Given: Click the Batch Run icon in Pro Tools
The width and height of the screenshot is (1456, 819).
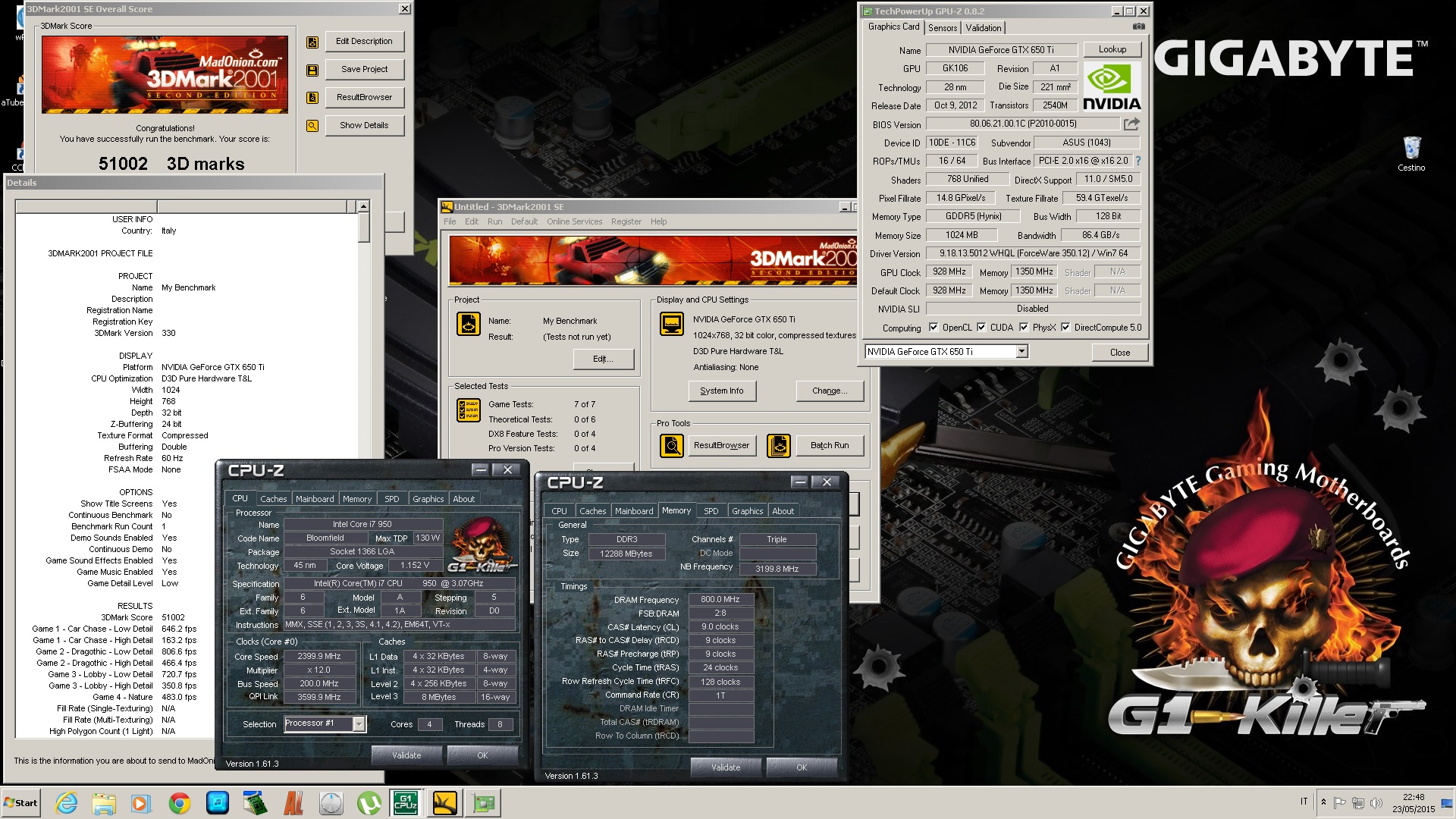Looking at the screenshot, I should coord(778,446).
